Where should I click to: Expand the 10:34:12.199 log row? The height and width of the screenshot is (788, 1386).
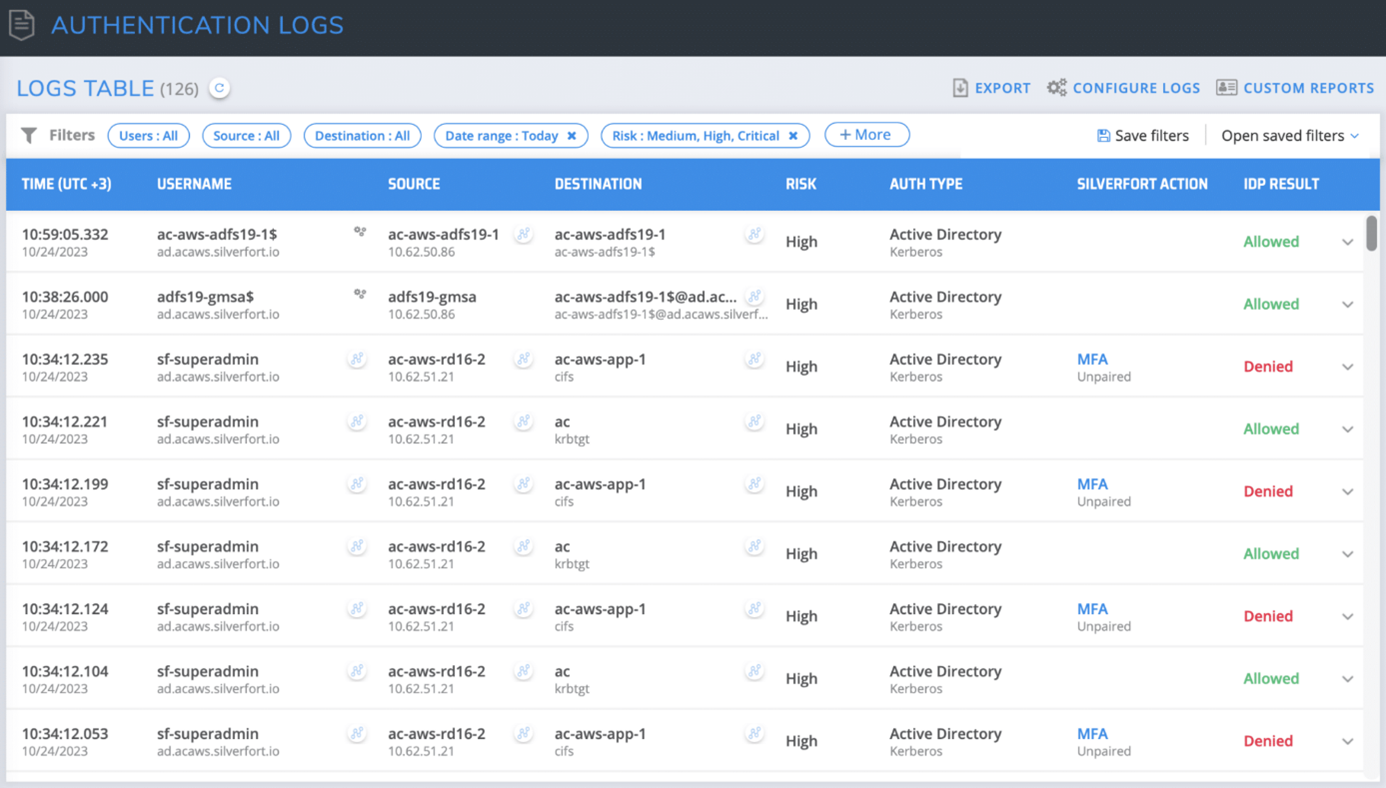tap(1347, 492)
